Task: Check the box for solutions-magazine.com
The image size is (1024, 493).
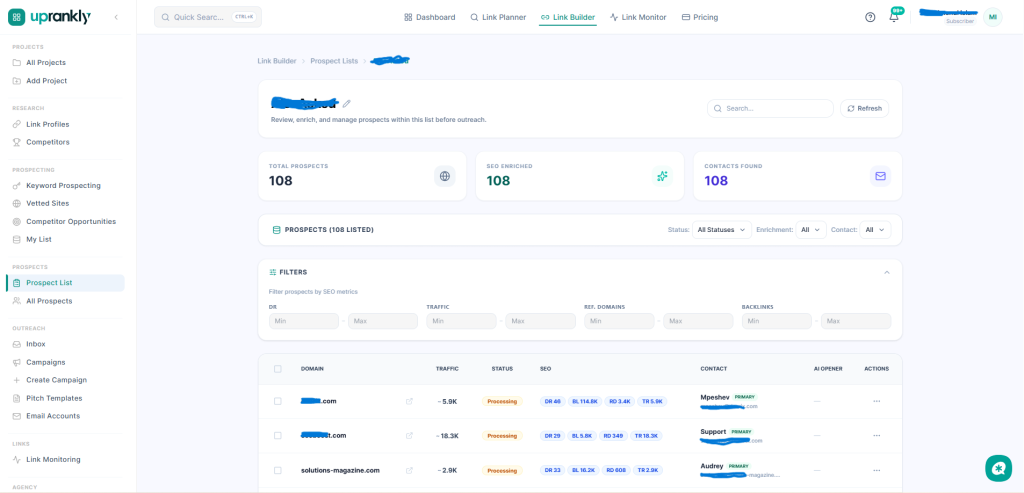Action: click(278, 470)
